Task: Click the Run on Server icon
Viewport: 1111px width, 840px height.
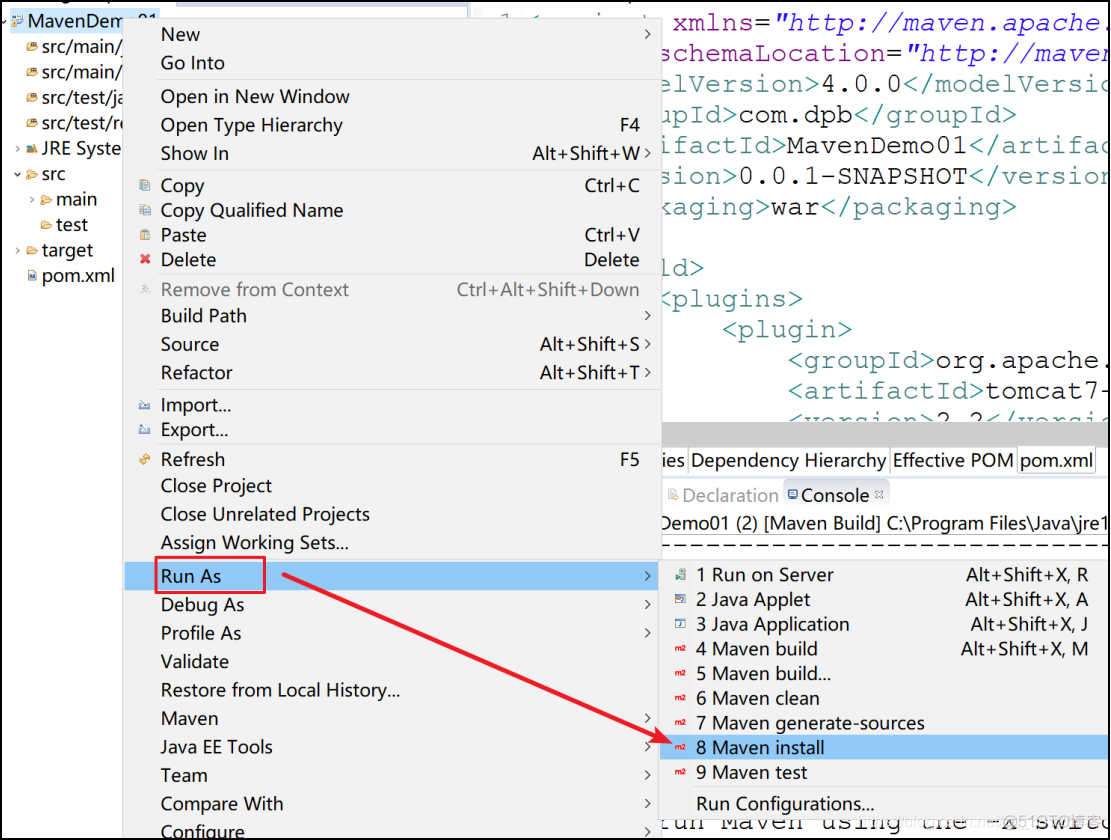Action: [x=680, y=575]
